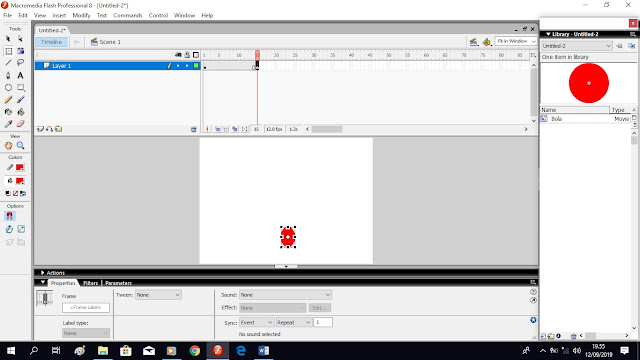The width and height of the screenshot is (640, 360).
Task: Click the Insert Layer Folder icon
Action: pyautogui.click(x=59, y=129)
